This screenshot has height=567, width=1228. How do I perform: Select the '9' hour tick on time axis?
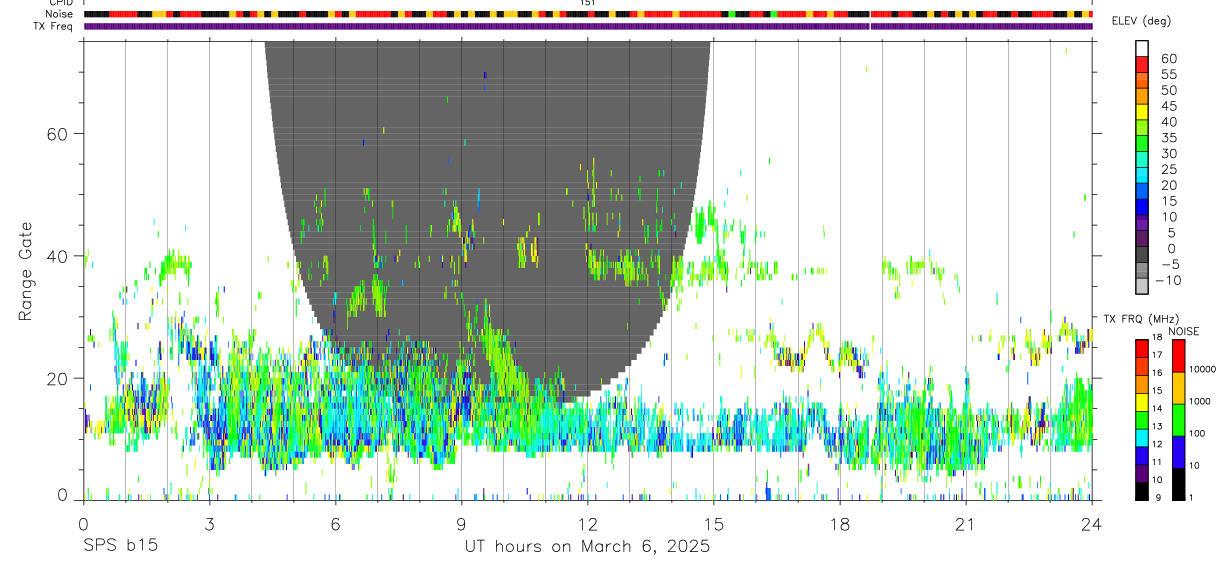coord(461,524)
